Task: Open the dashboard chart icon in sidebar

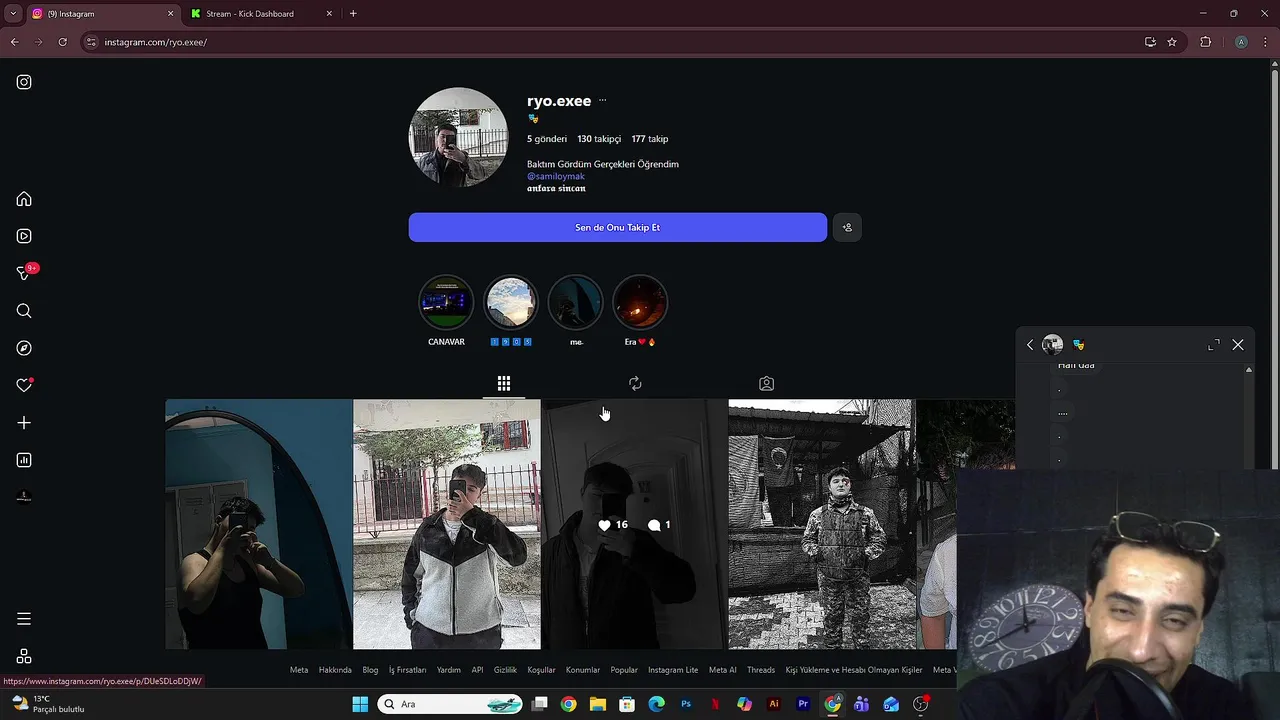Action: 24,460
